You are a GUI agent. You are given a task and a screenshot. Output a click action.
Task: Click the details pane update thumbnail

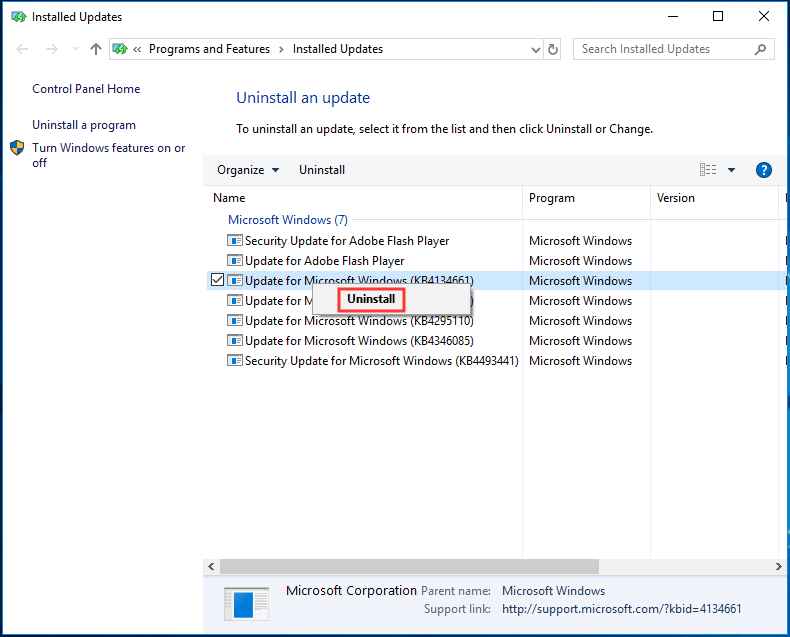tap(246, 604)
